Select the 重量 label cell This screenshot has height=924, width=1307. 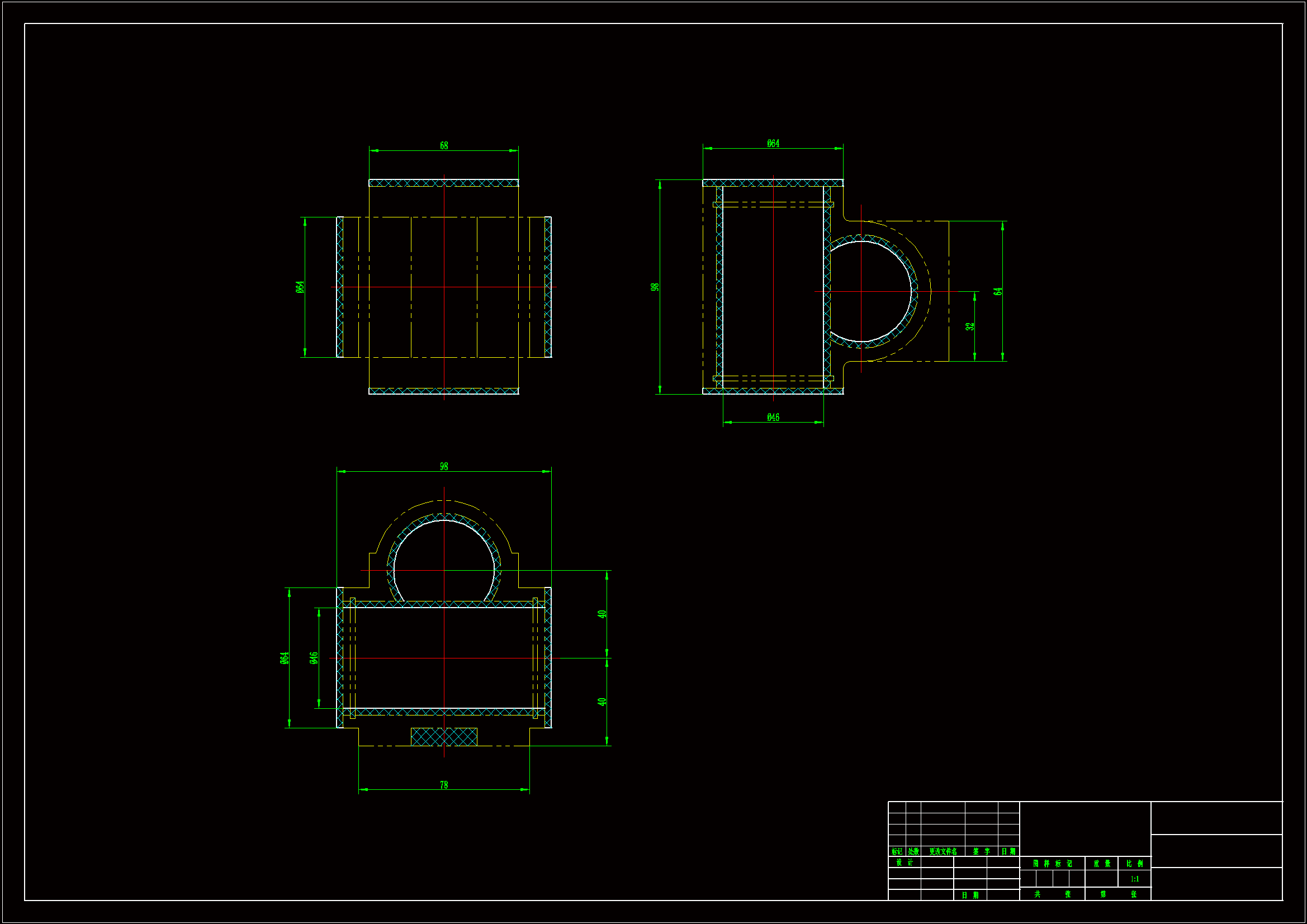tap(1101, 864)
